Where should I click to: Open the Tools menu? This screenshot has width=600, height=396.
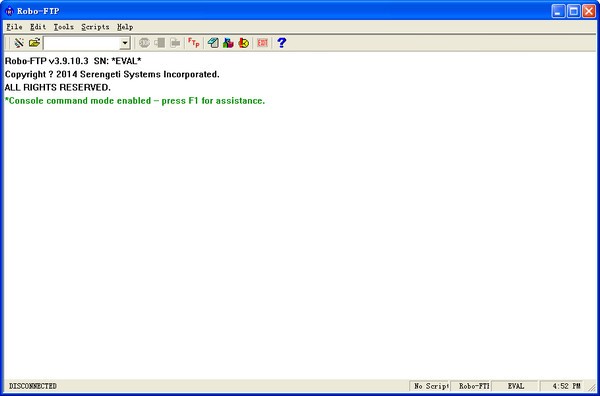(x=64, y=27)
